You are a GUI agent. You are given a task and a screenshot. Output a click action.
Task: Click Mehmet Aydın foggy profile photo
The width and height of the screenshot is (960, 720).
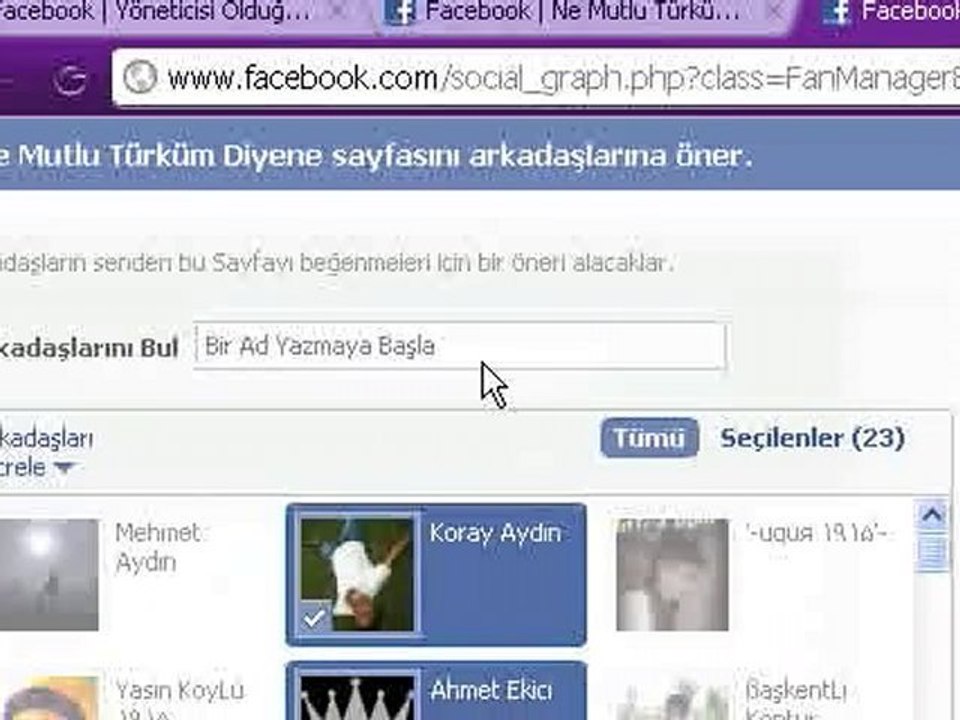pos(49,574)
